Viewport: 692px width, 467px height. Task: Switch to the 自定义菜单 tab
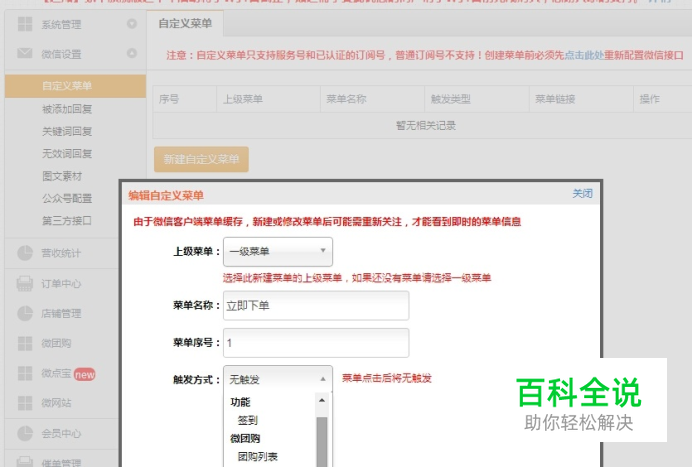click(x=185, y=24)
